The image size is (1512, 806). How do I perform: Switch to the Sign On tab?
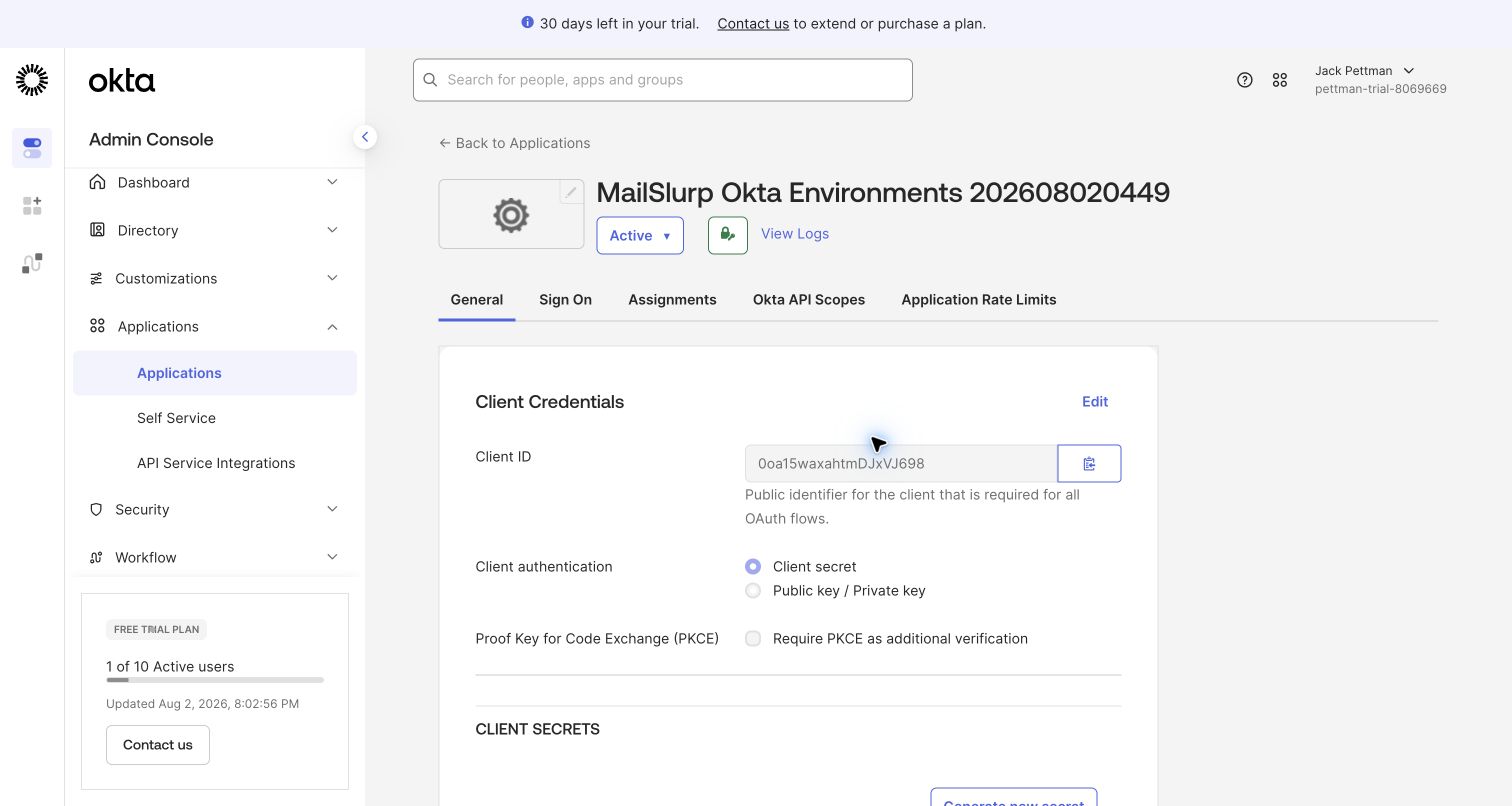(565, 299)
